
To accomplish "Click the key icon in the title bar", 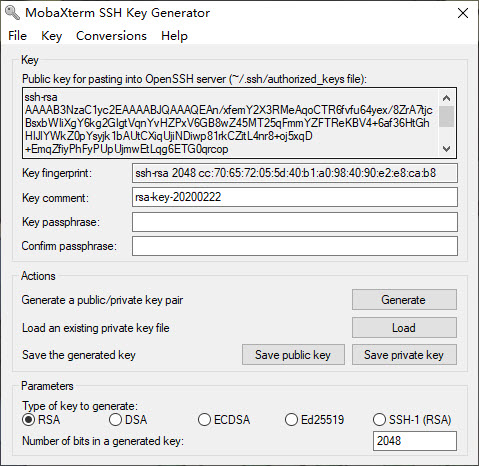I will pos(12,13).
